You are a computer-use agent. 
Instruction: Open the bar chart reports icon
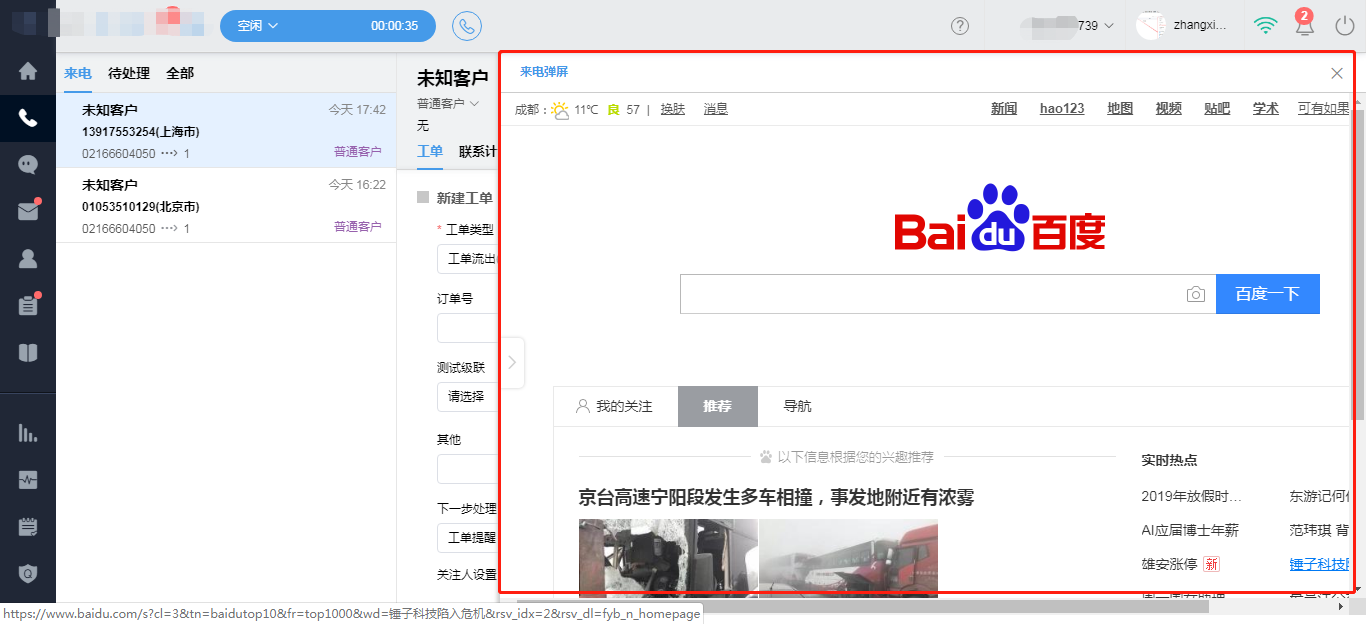pyautogui.click(x=28, y=433)
